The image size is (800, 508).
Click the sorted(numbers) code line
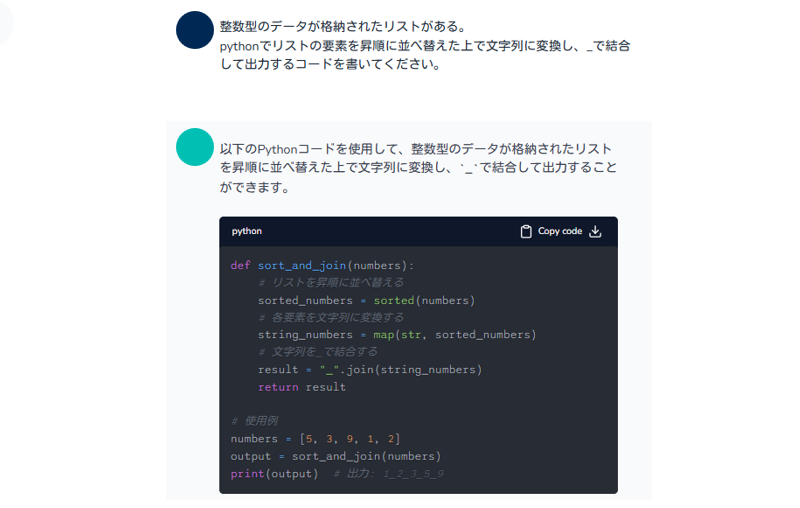point(366,300)
